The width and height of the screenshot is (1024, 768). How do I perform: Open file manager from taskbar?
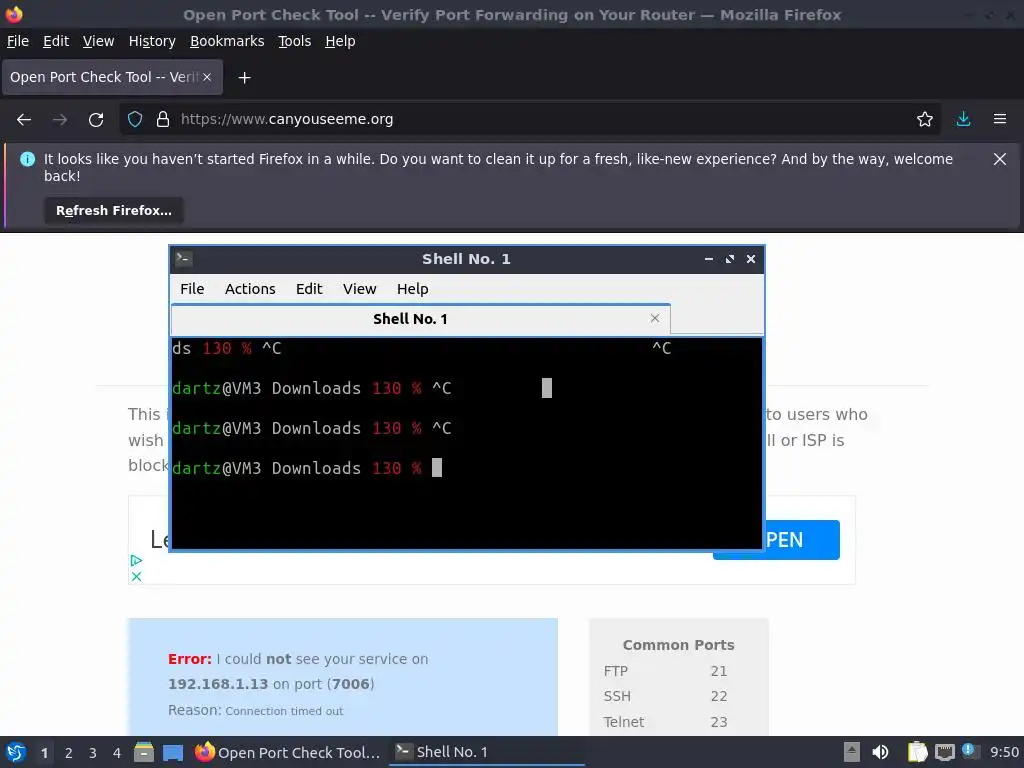click(144, 752)
